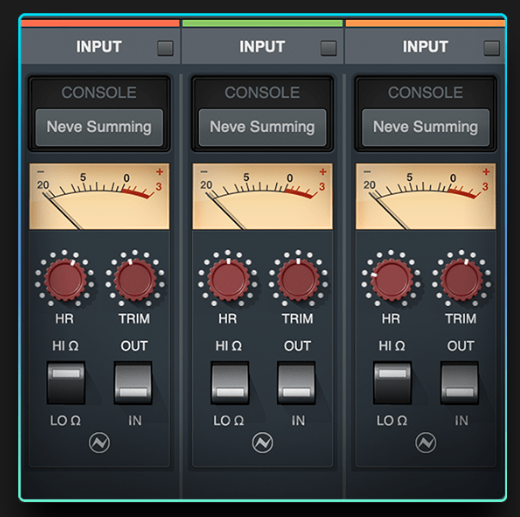Flip the HI/LO impedance switch on the red channel

point(66,383)
